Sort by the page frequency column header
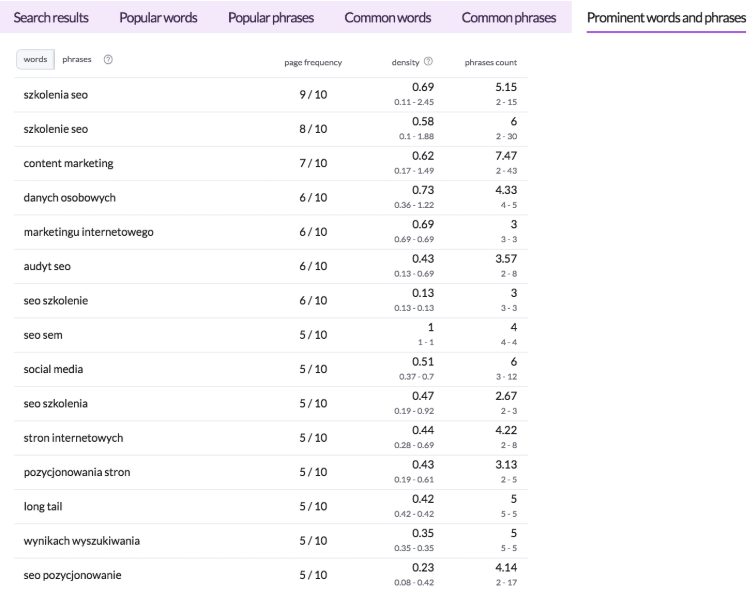This screenshot has height=604, width=752. pyautogui.click(x=313, y=62)
